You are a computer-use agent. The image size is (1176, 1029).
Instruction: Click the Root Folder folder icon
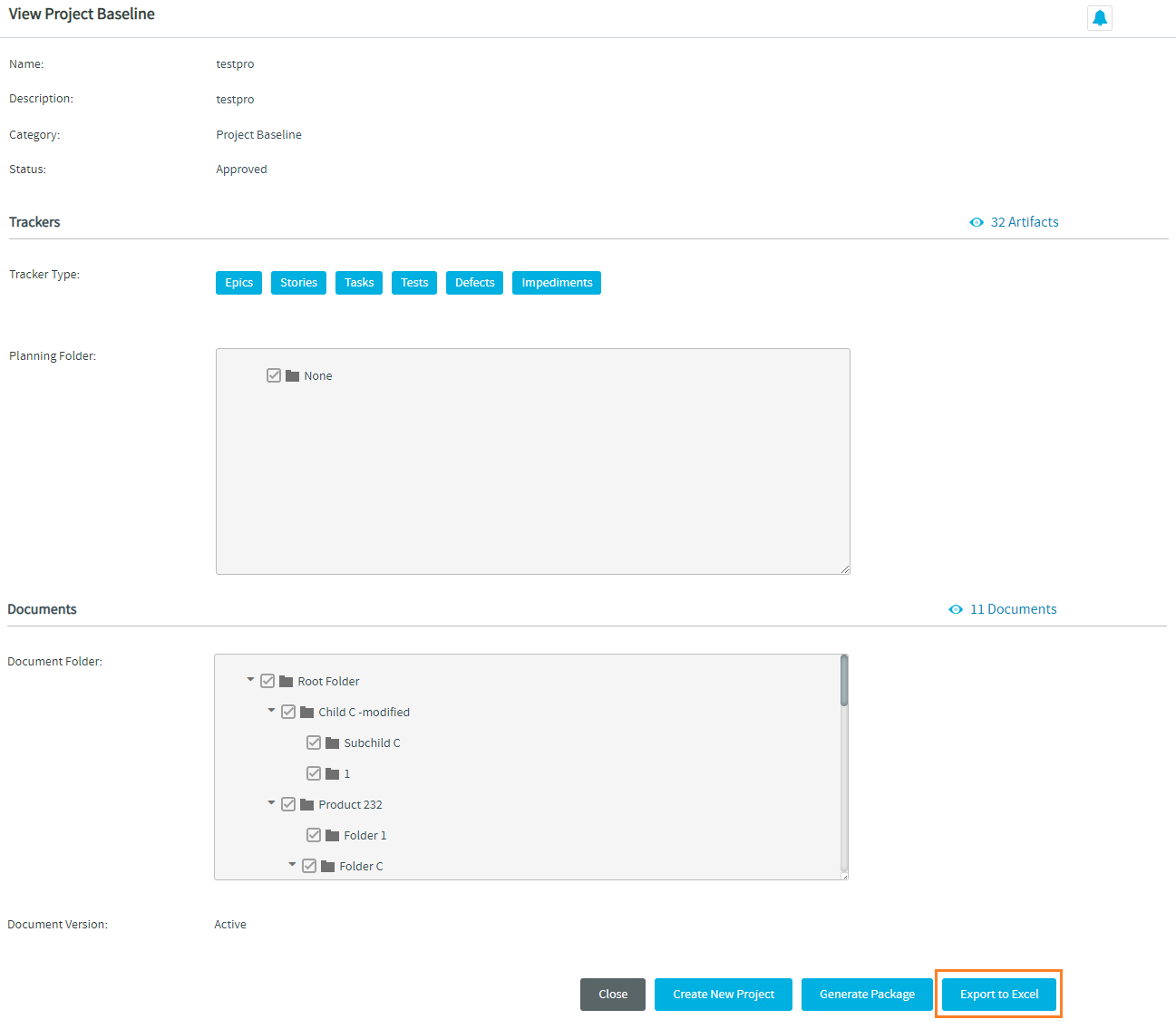coord(286,681)
